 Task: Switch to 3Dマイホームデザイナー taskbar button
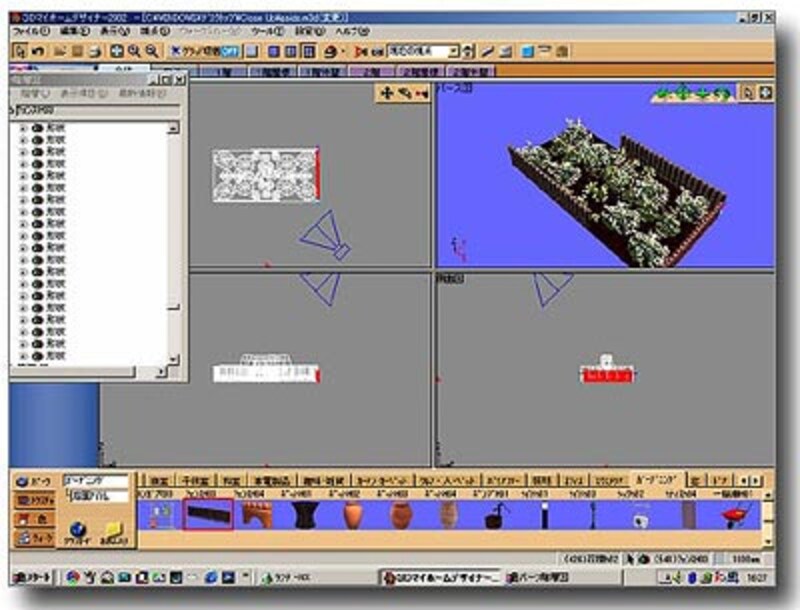click(x=441, y=578)
